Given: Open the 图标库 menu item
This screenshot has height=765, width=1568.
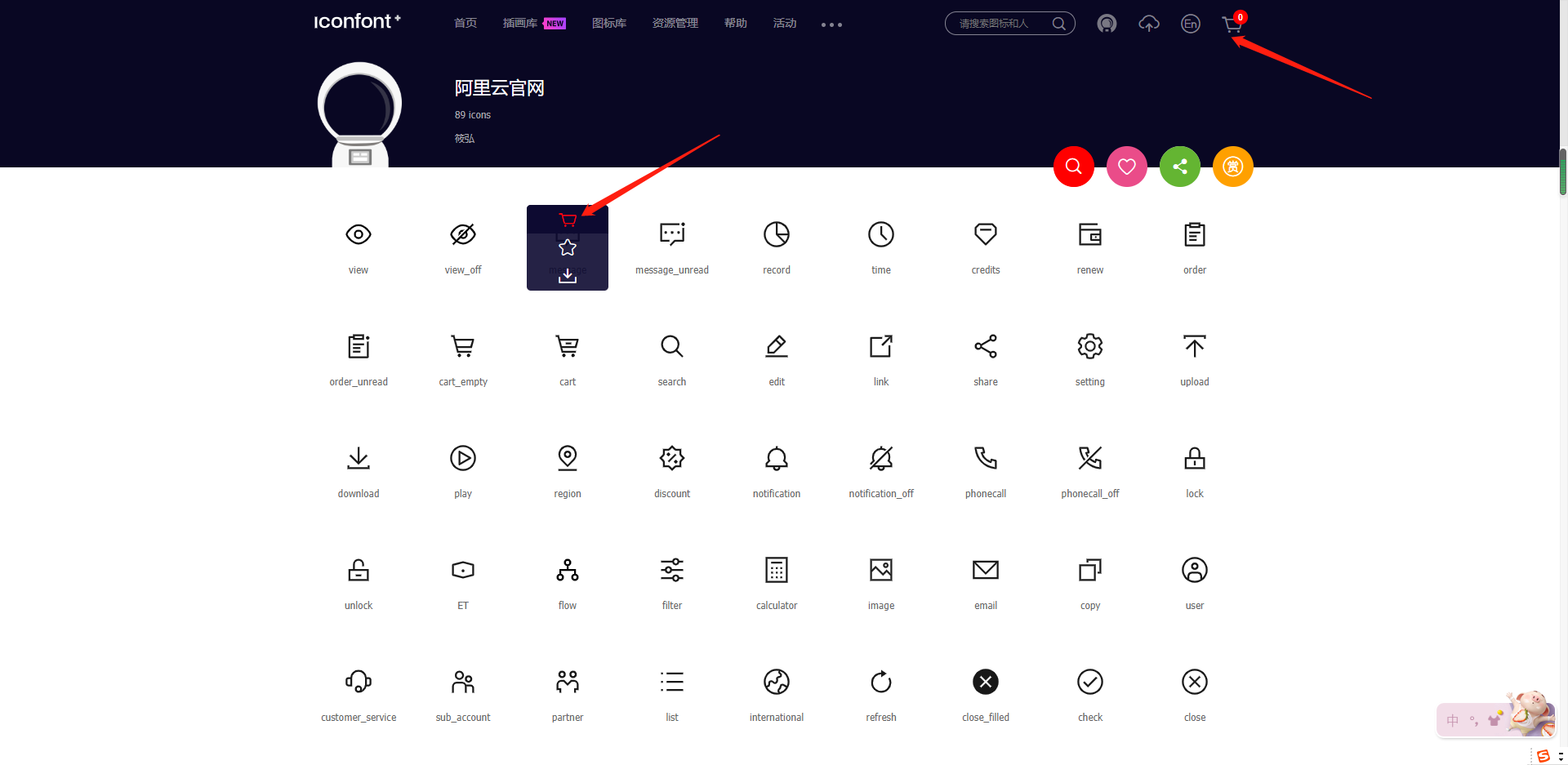Looking at the screenshot, I should click(x=608, y=24).
